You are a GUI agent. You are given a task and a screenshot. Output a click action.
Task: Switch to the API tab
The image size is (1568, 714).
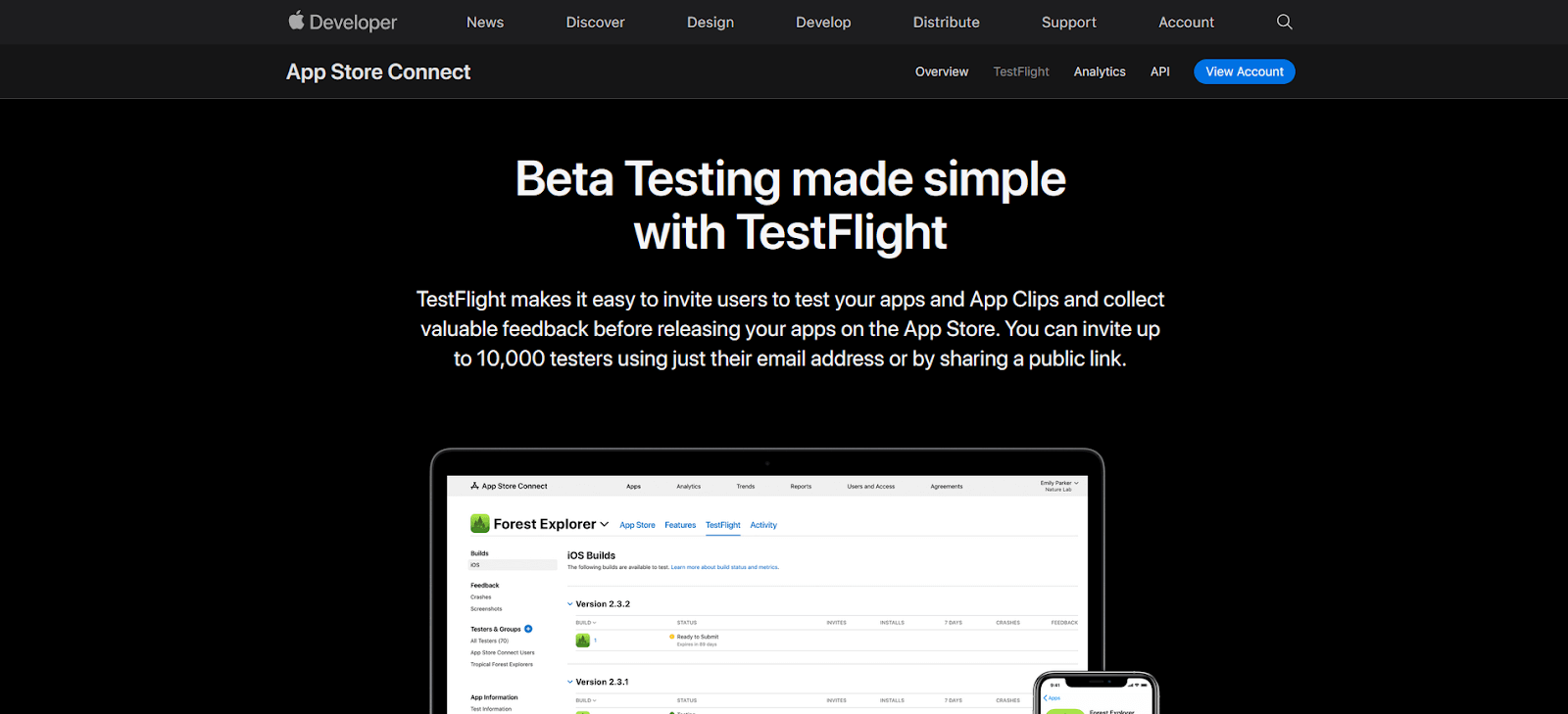point(1160,71)
